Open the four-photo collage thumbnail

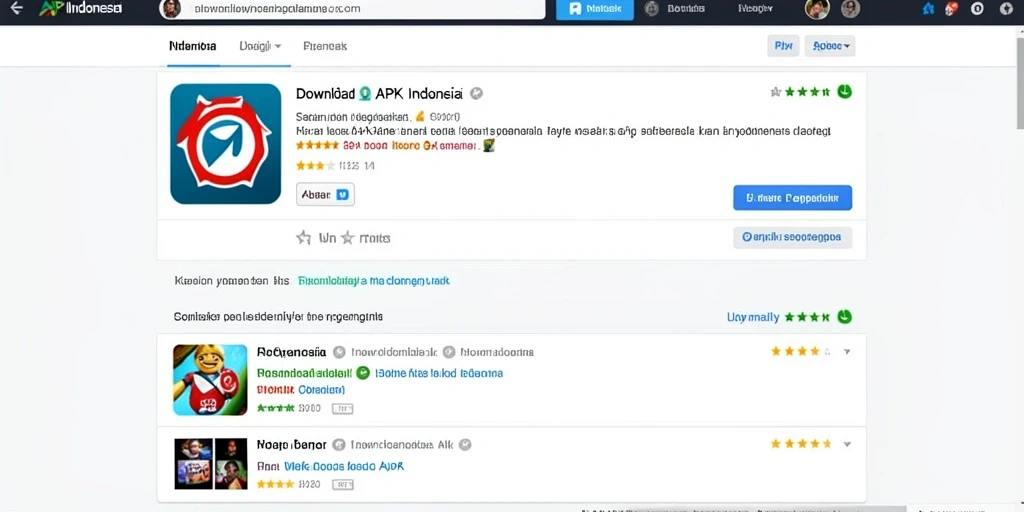(210, 464)
